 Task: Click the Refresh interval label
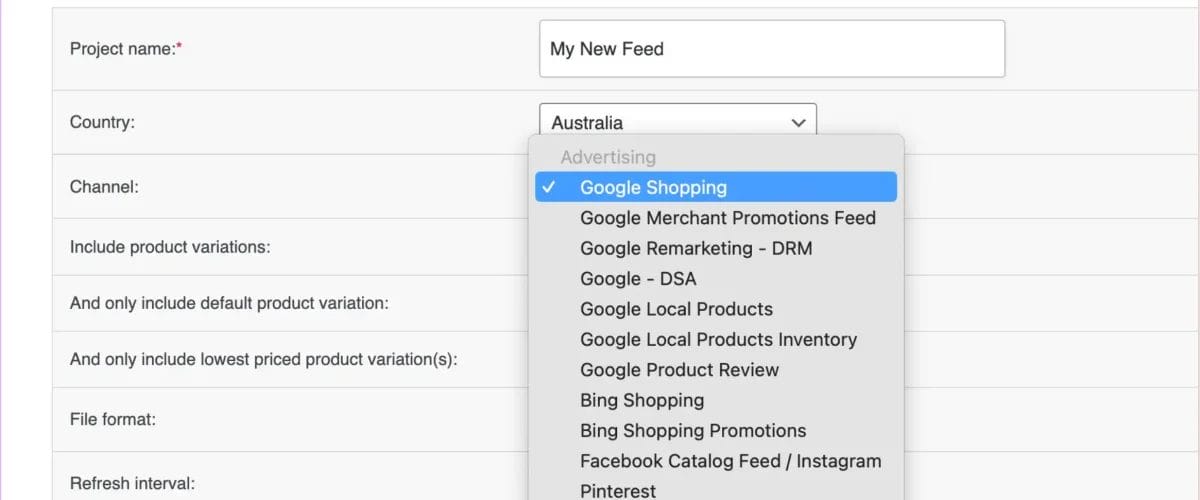pyautogui.click(x=132, y=483)
